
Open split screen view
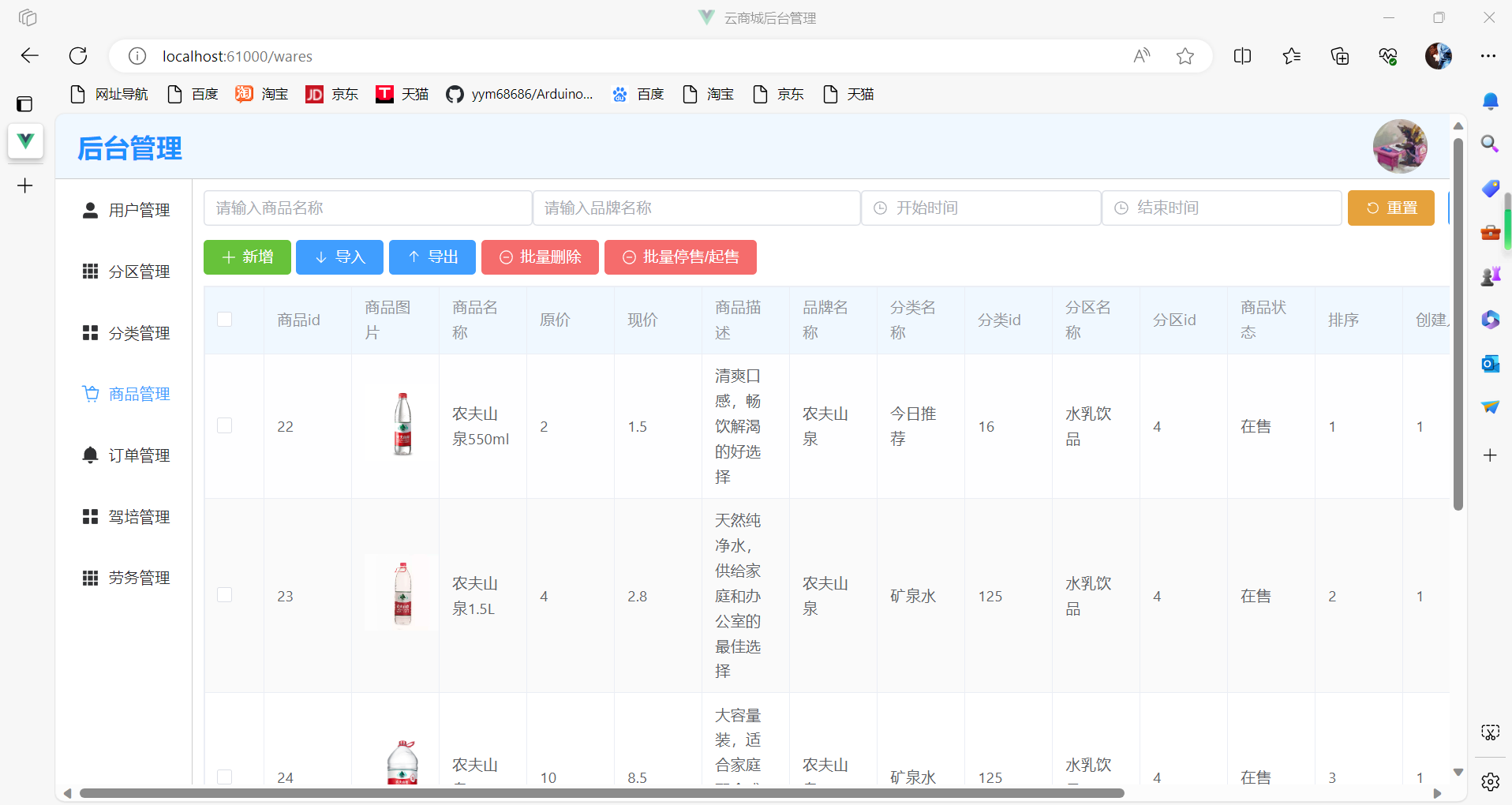(x=1242, y=56)
